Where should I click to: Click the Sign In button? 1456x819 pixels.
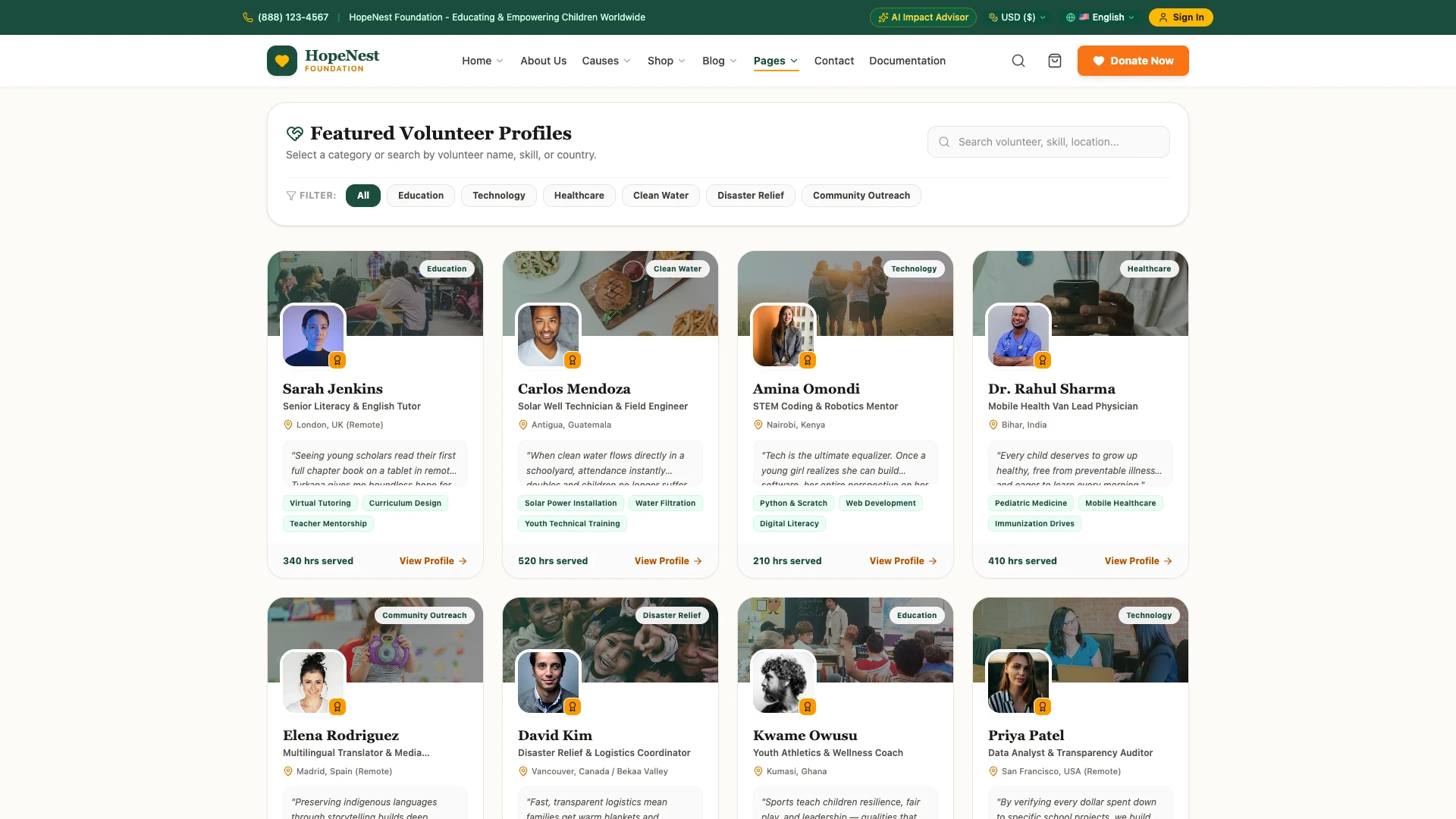coord(1181,17)
